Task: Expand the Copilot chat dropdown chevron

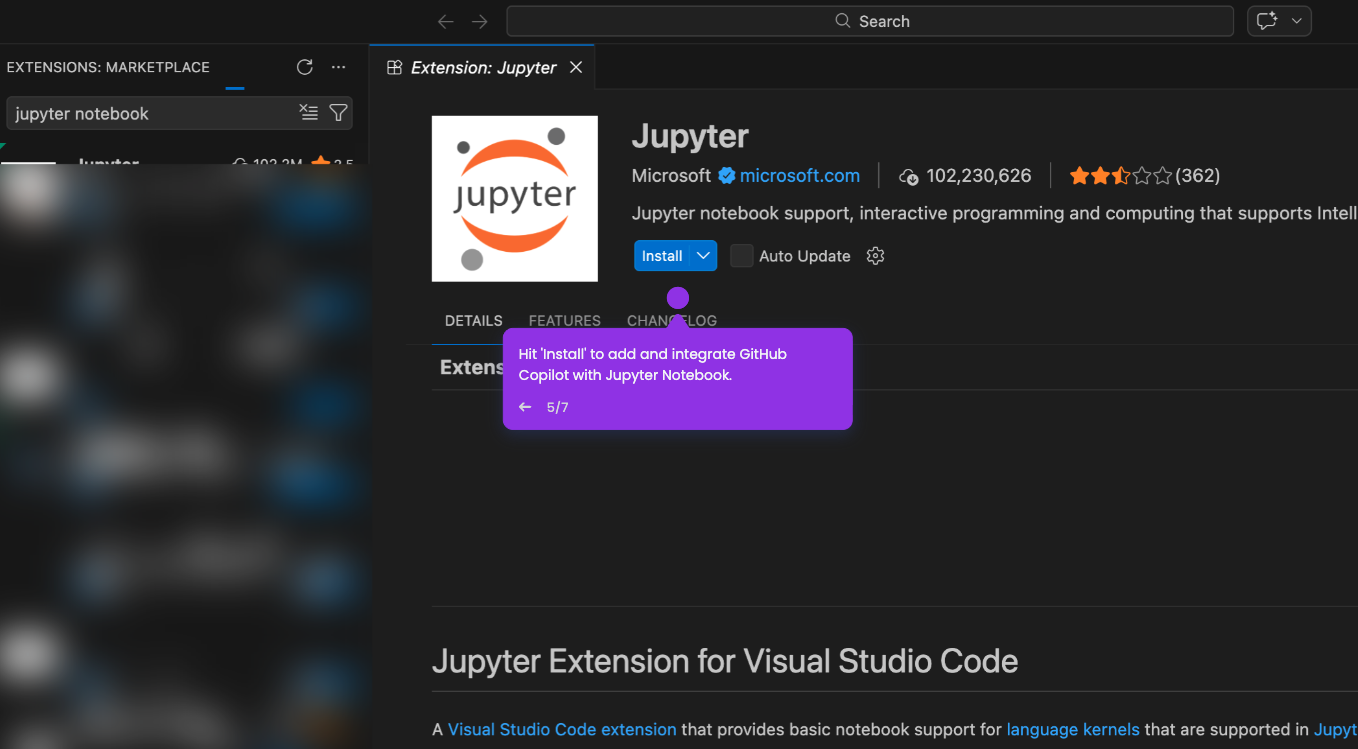Action: tap(1297, 21)
